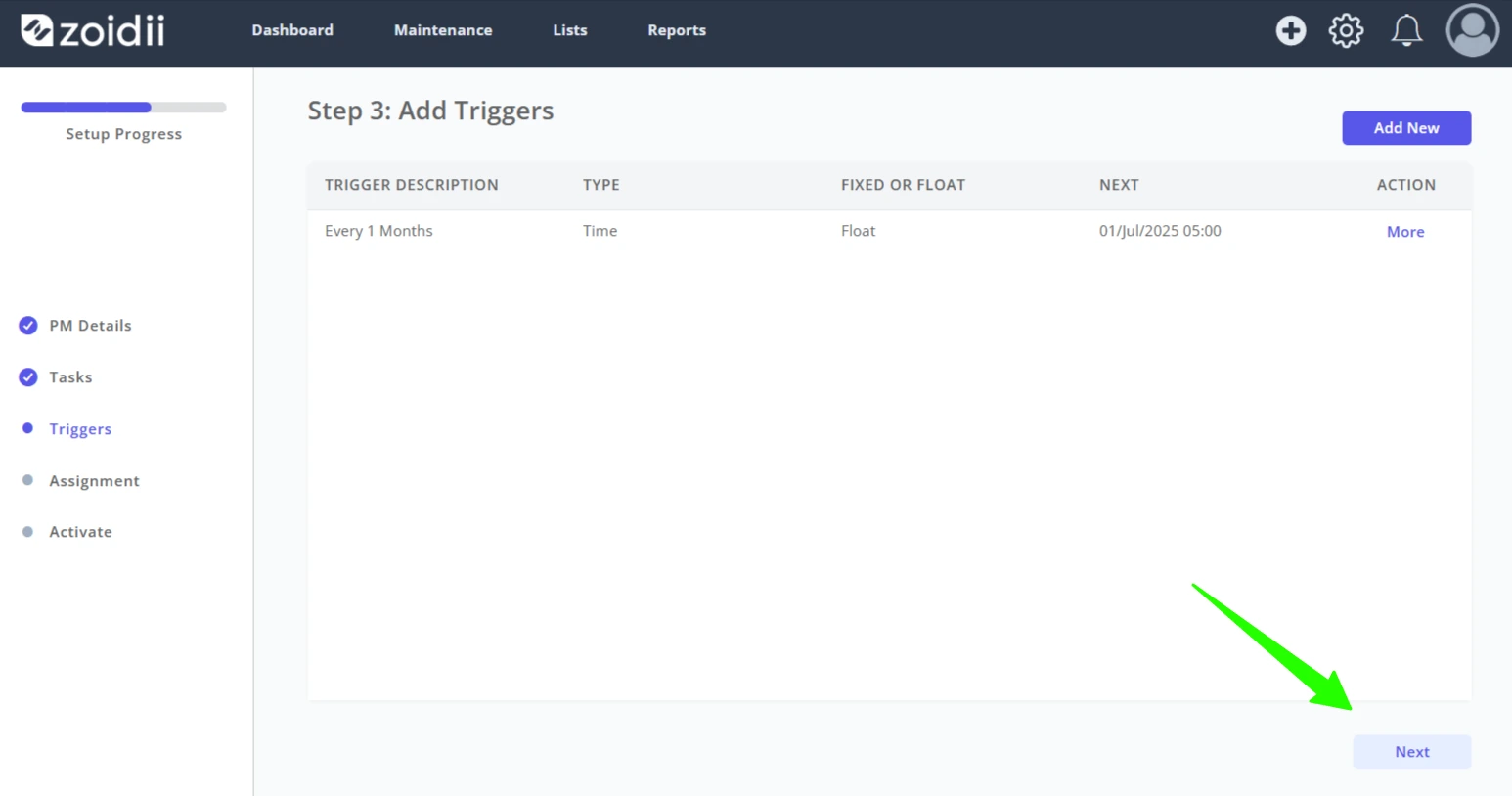
Task: Click the Action column header
Action: point(1406,185)
